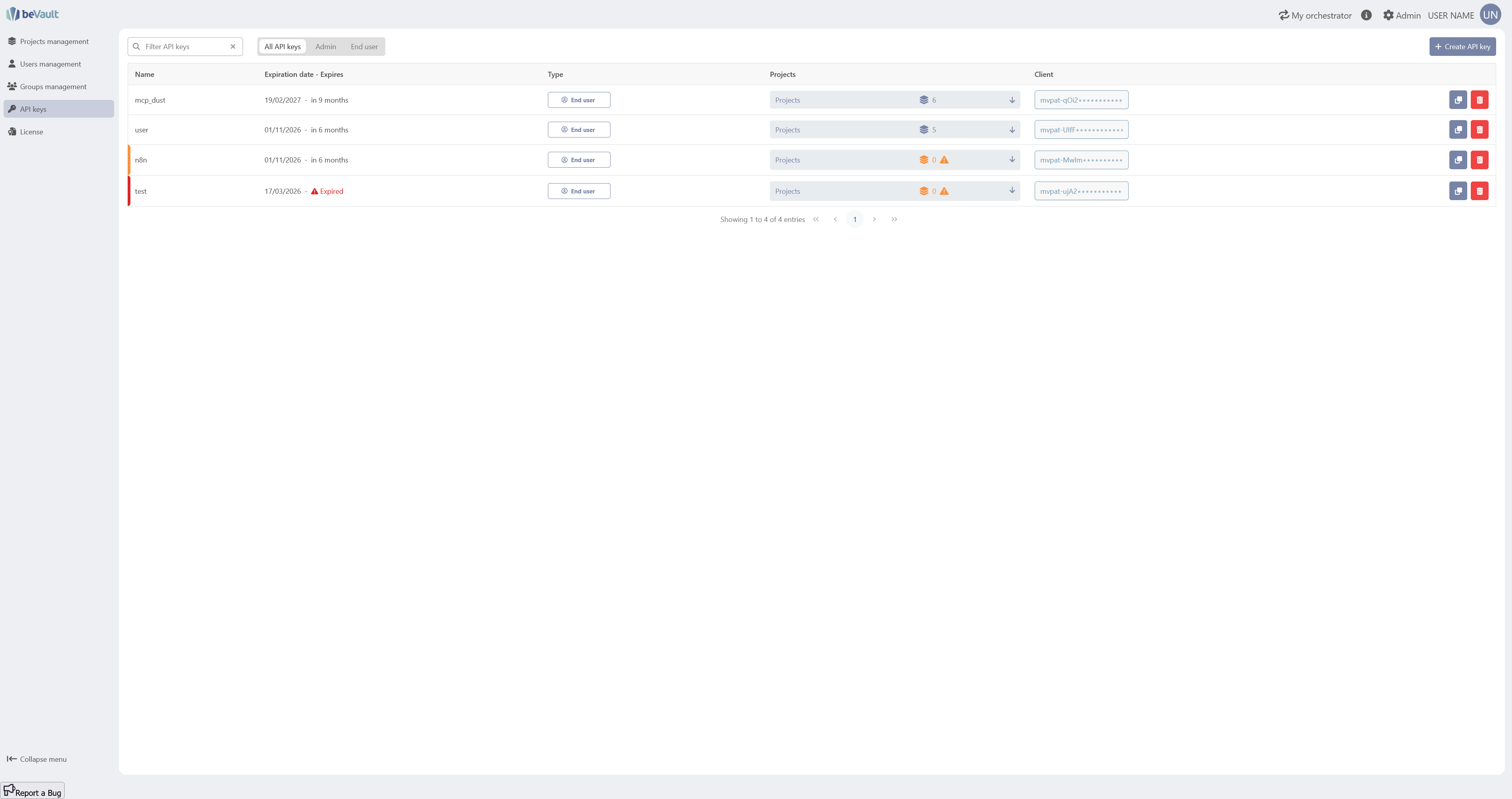Open the UN user avatar
Screen dimensions: 1512x799
(x=1490, y=15)
